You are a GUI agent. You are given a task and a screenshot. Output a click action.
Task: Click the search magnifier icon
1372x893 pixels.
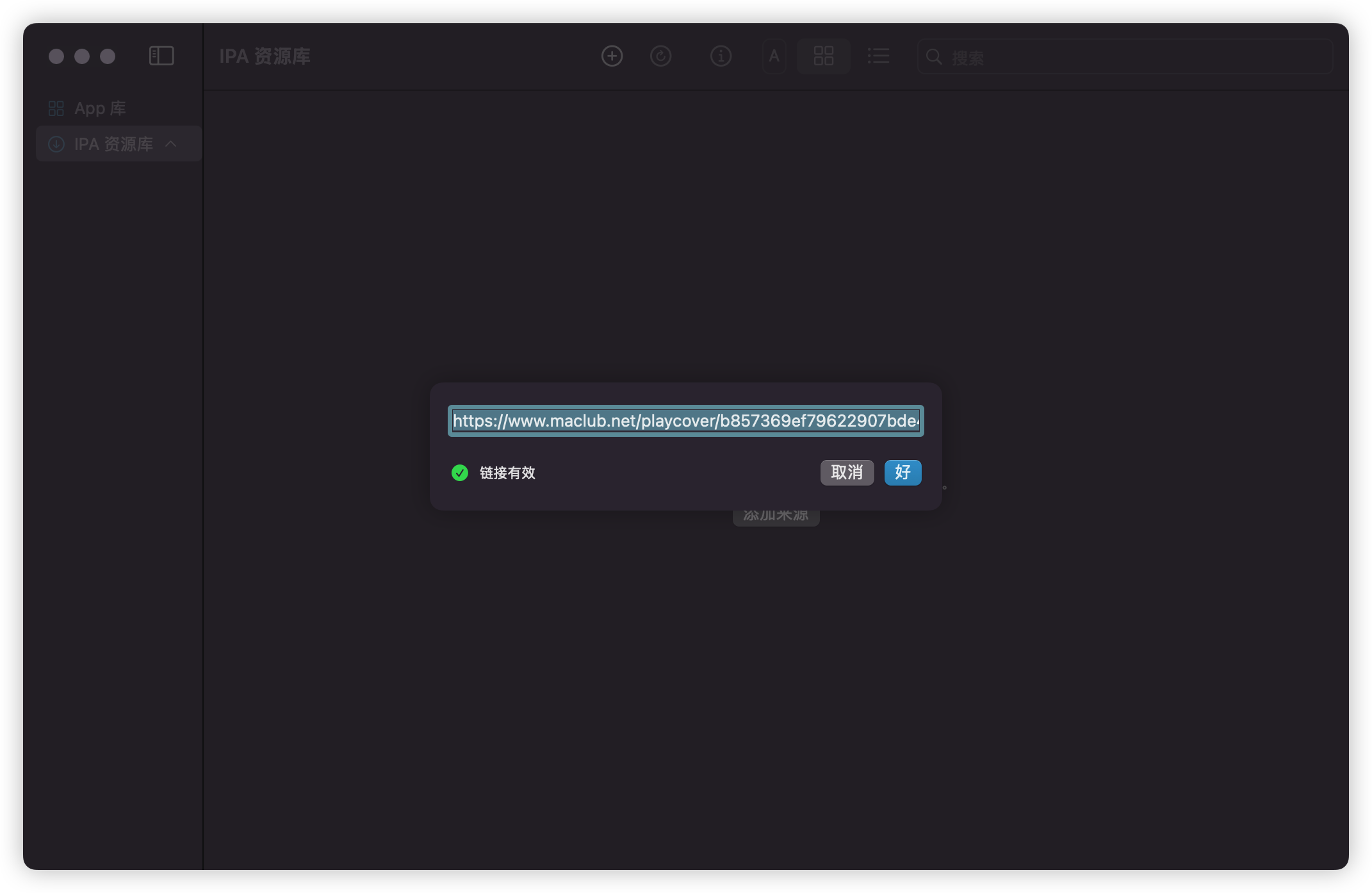click(934, 57)
